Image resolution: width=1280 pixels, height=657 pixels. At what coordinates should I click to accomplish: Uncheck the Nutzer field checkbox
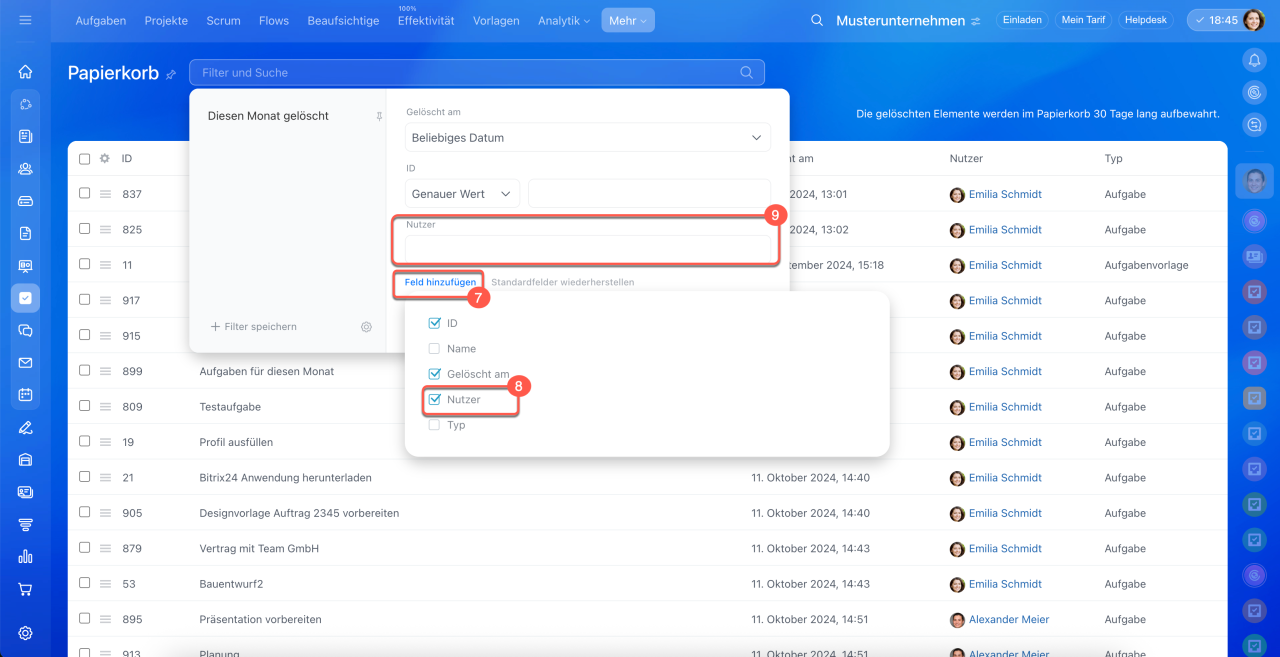[434, 400]
